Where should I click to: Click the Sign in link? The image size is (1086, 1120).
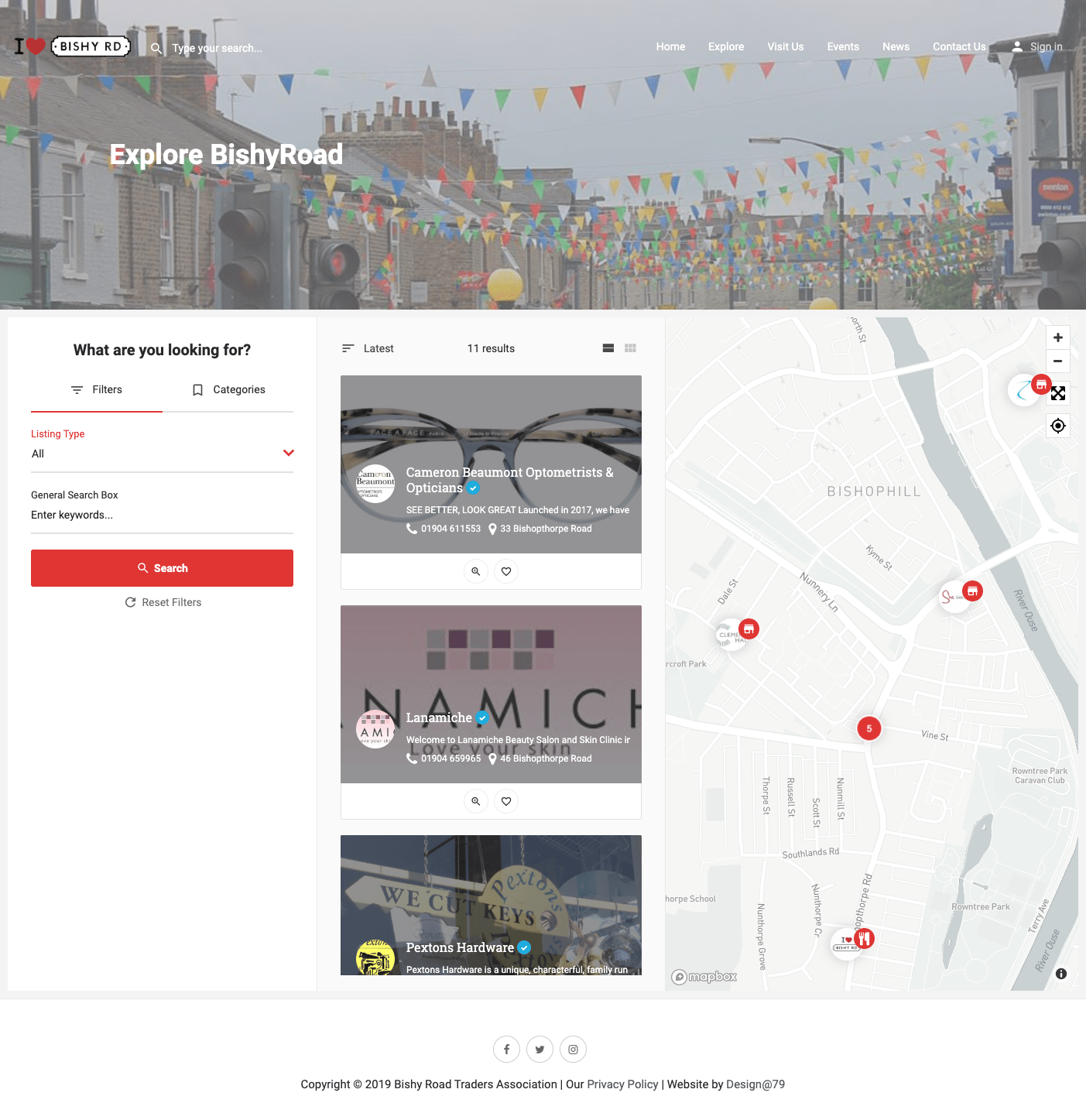click(1046, 46)
